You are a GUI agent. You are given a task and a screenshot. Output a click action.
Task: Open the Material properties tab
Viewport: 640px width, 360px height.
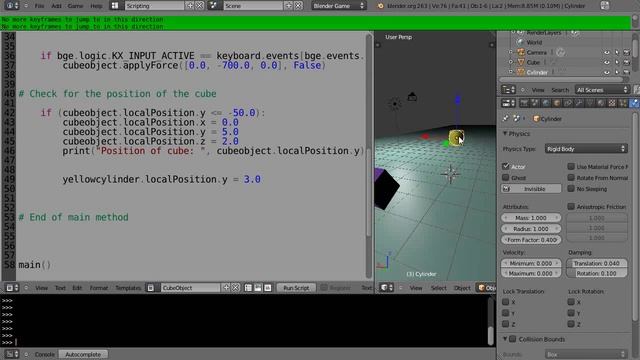(x=601, y=103)
